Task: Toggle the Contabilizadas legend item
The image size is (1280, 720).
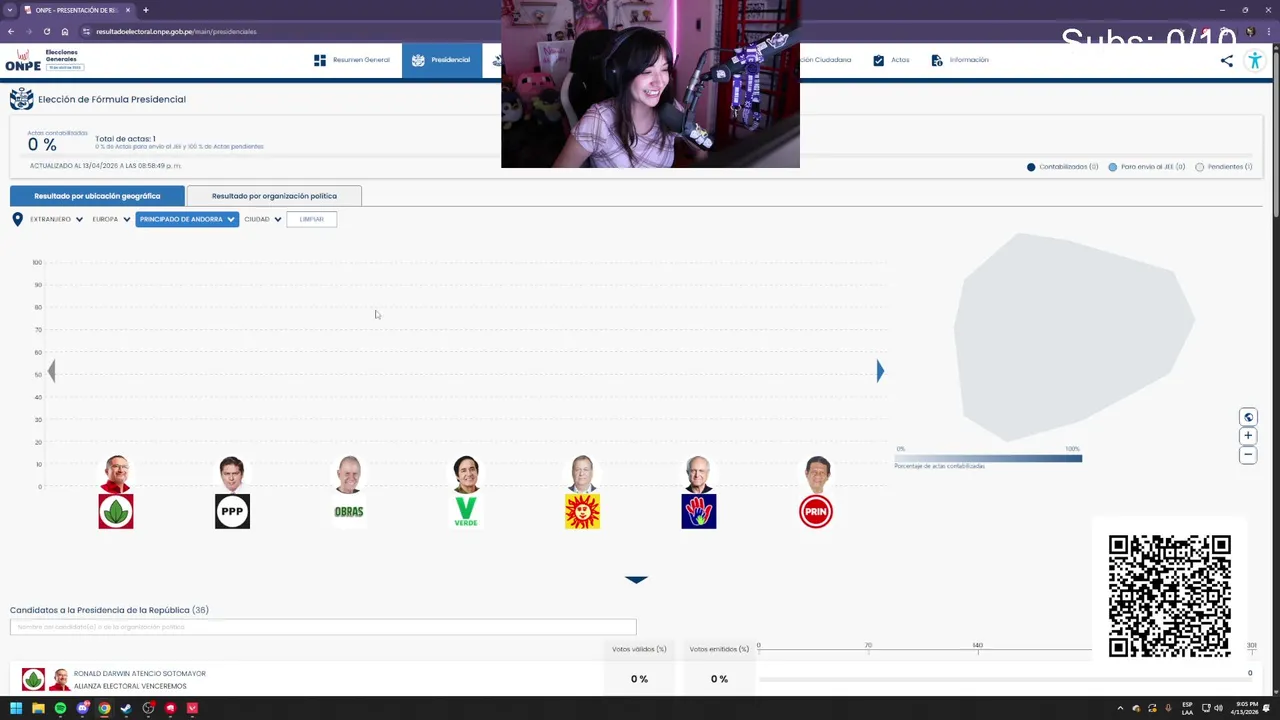Action: click(x=1062, y=167)
